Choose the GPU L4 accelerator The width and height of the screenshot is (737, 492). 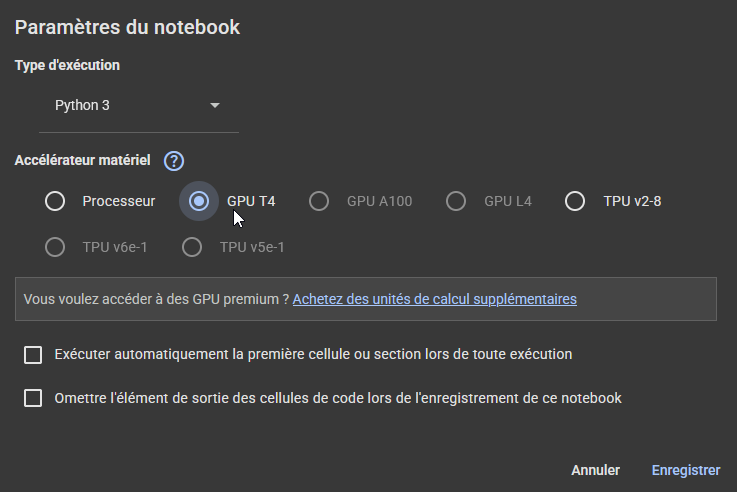456,201
